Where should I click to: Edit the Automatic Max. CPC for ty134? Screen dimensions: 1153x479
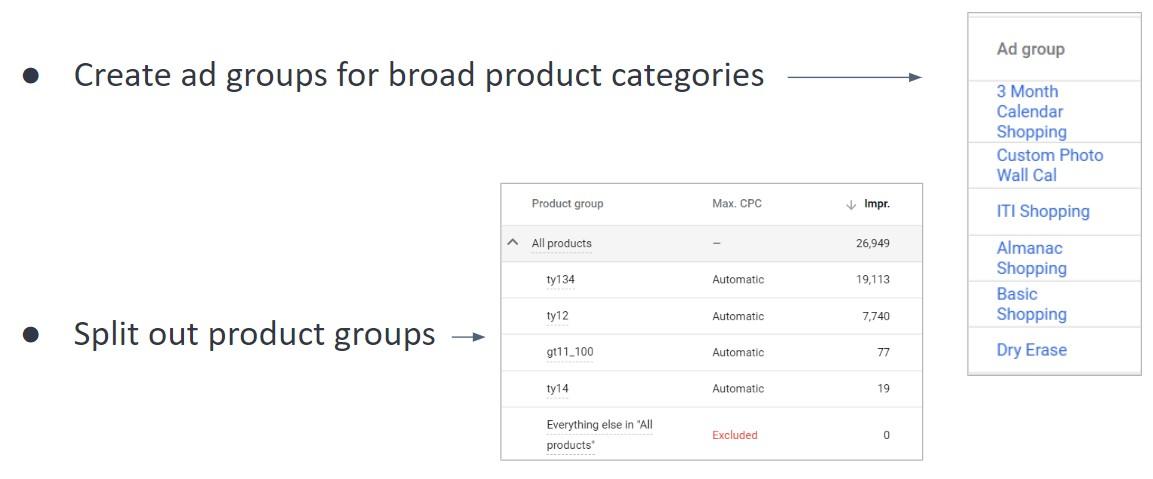coord(737,280)
